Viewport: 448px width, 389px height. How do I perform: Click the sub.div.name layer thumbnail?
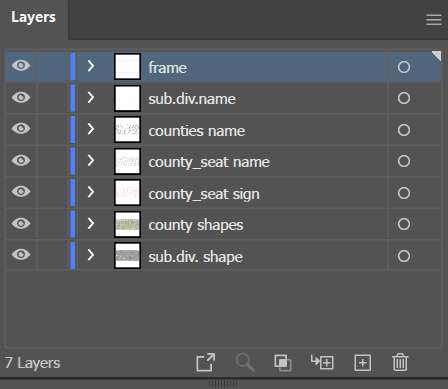coord(127,98)
